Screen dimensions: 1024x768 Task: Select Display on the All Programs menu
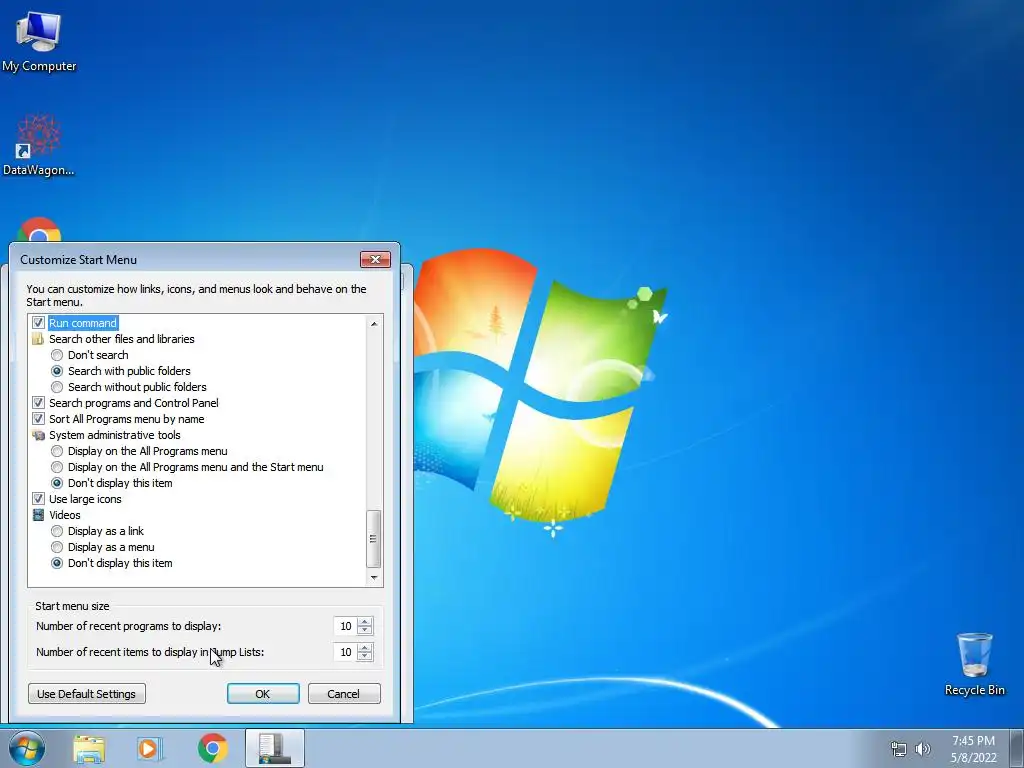(x=57, y=451)
